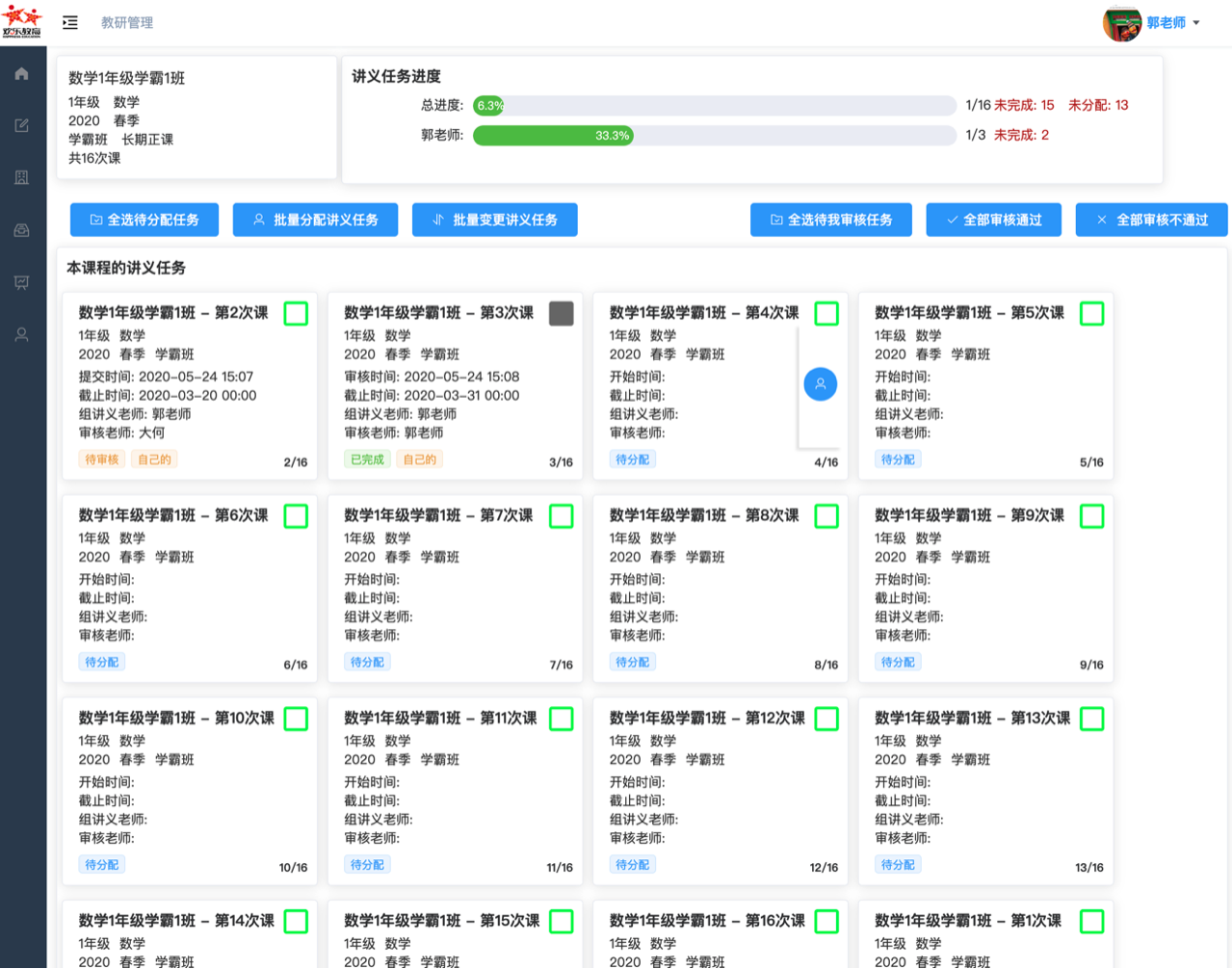The height and width of the screenshot is (969, 1232).
Task: Click 全部审核通过 button
Action: coord(994,220)
